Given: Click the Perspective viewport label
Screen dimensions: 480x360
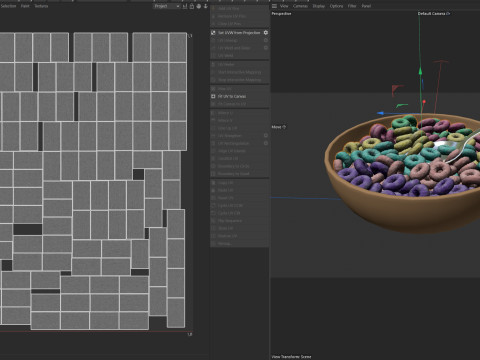Looking at the screenshot, I should [x=281, y=14].
